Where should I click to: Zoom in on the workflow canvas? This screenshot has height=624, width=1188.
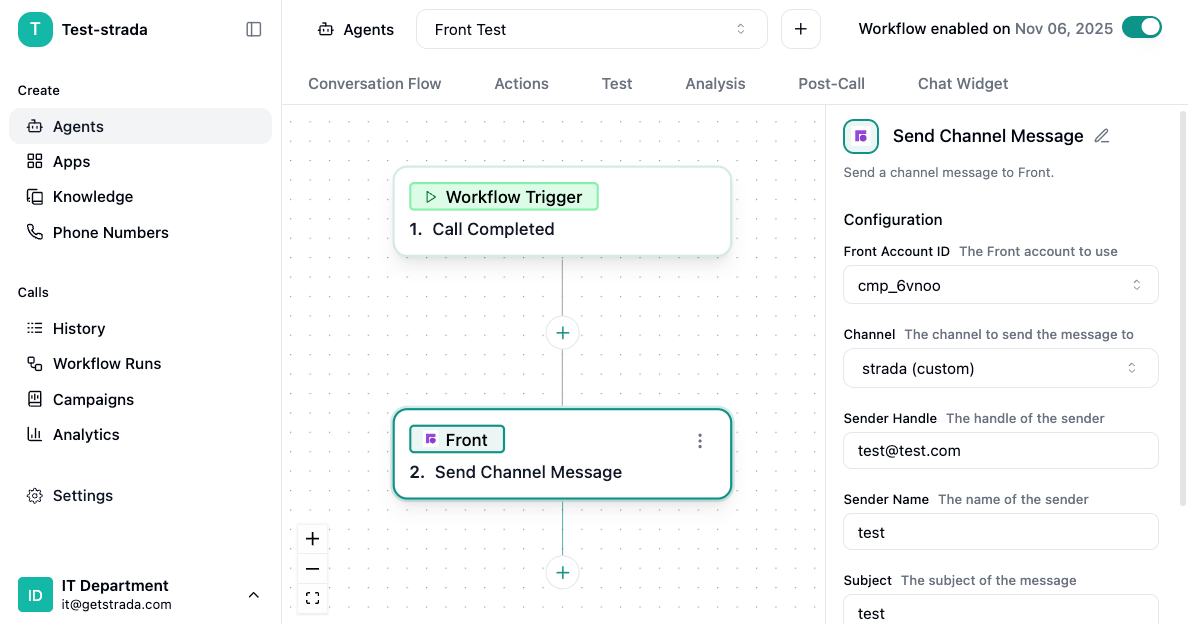312,539
